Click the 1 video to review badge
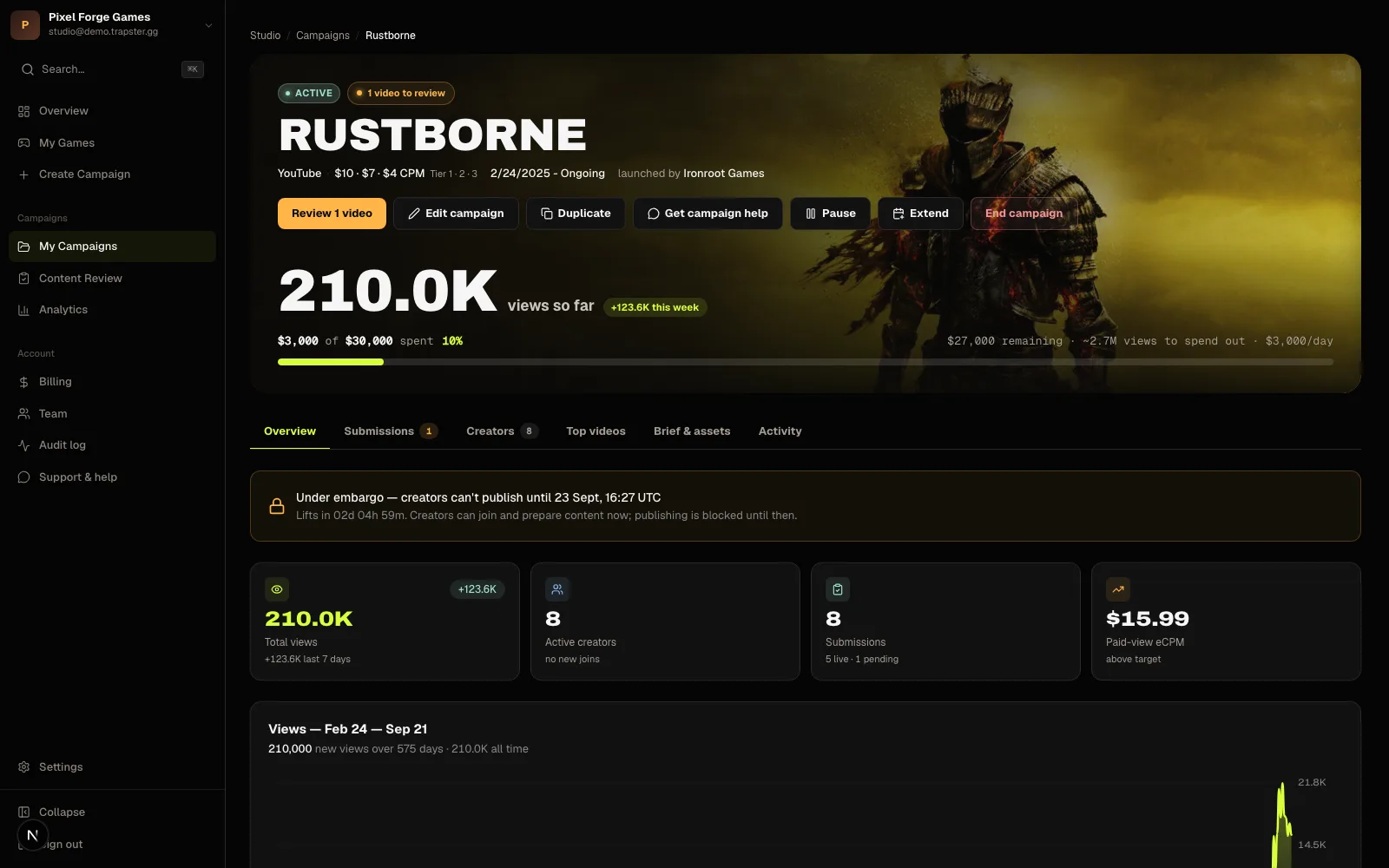This screenshot has width=1389, height=868. (401, 93)
